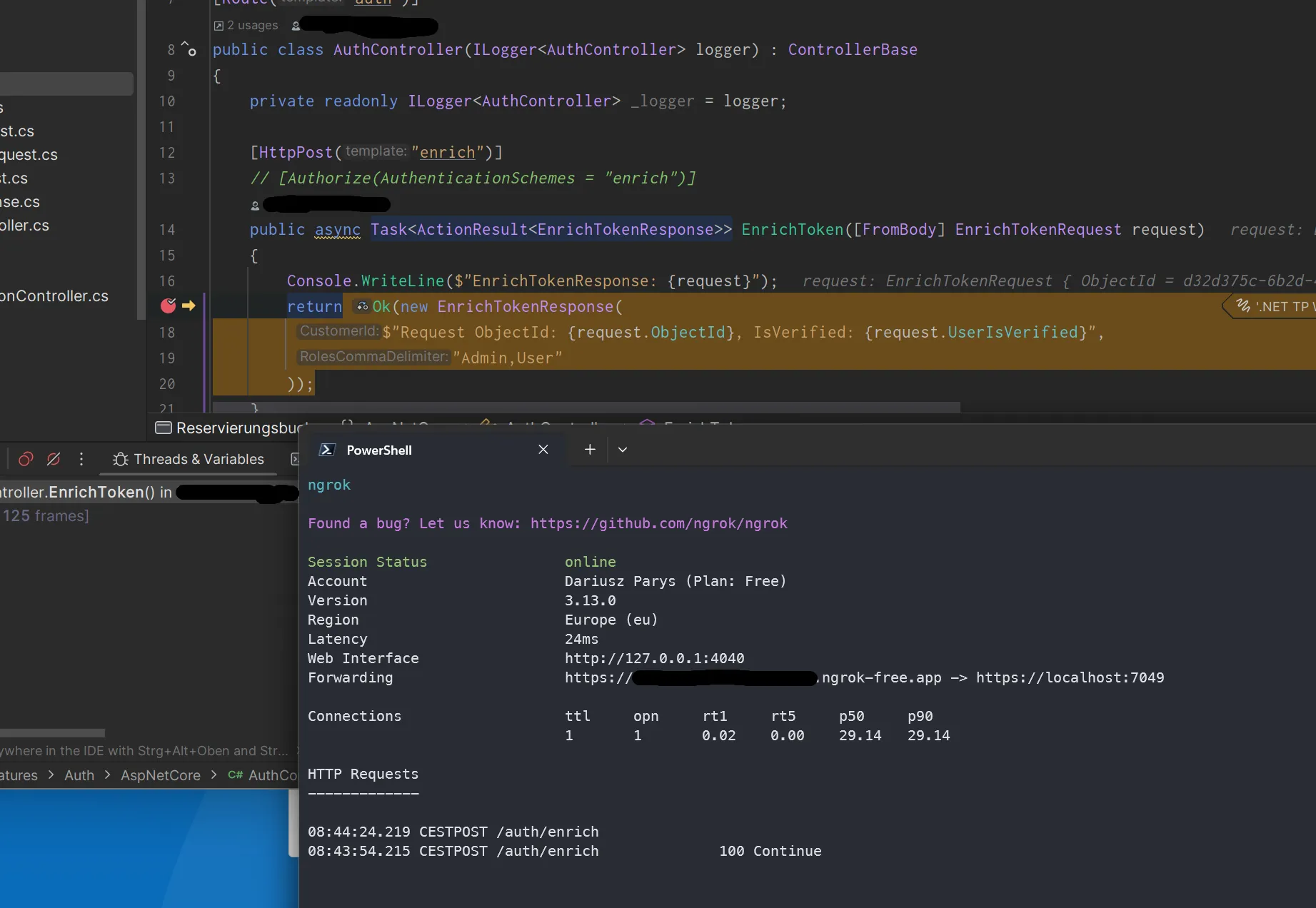Click the View Breakpoints icon in debug toolbar
This screenshot has height=908, width=1316.
click(x=26, y=459)
